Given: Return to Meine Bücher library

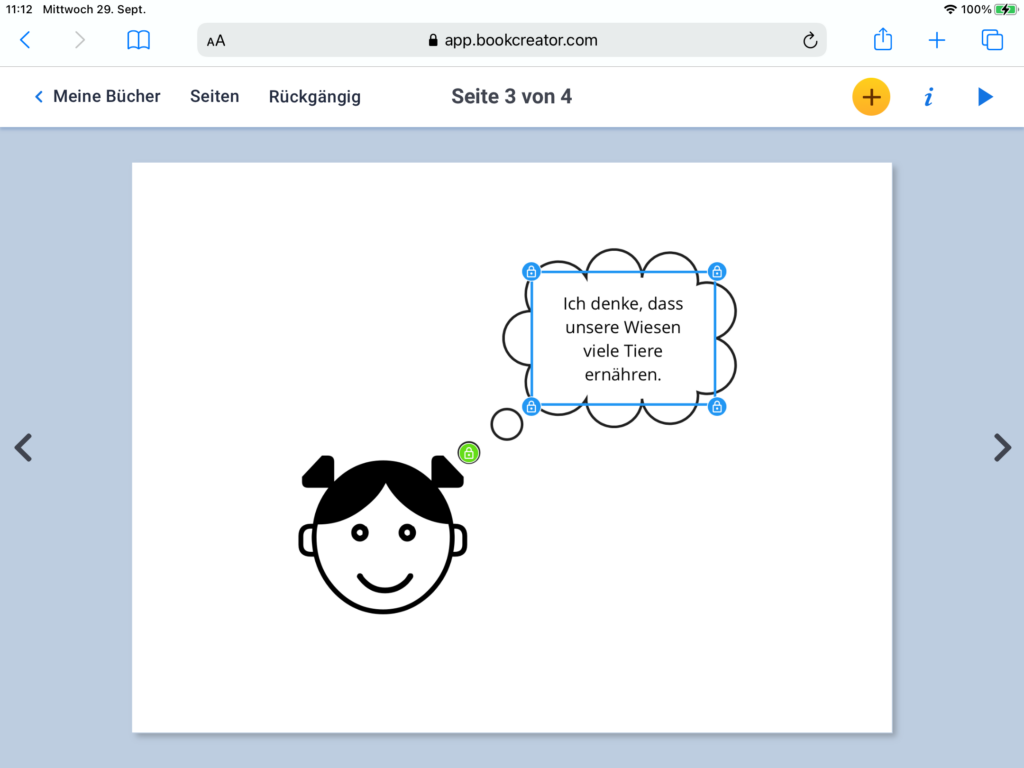Looking at the screenshot, I should point(97,97).
